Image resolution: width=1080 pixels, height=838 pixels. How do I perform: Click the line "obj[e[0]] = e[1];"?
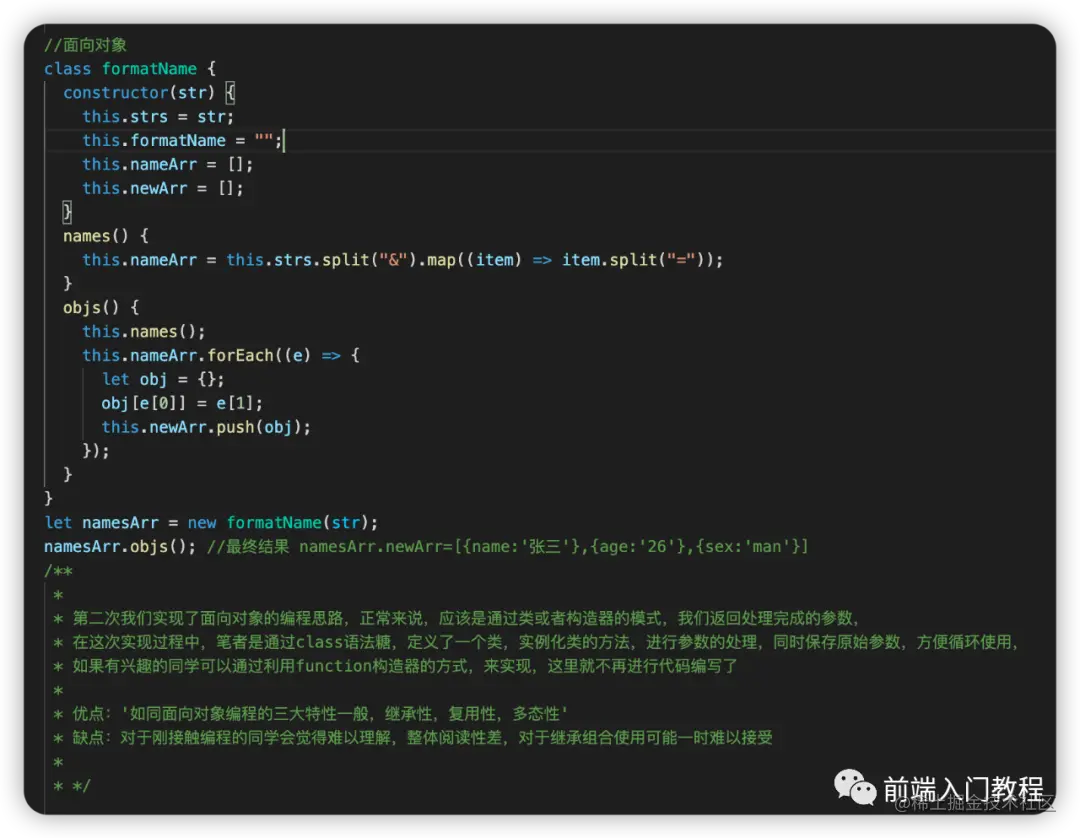click(x=183, y=403)
